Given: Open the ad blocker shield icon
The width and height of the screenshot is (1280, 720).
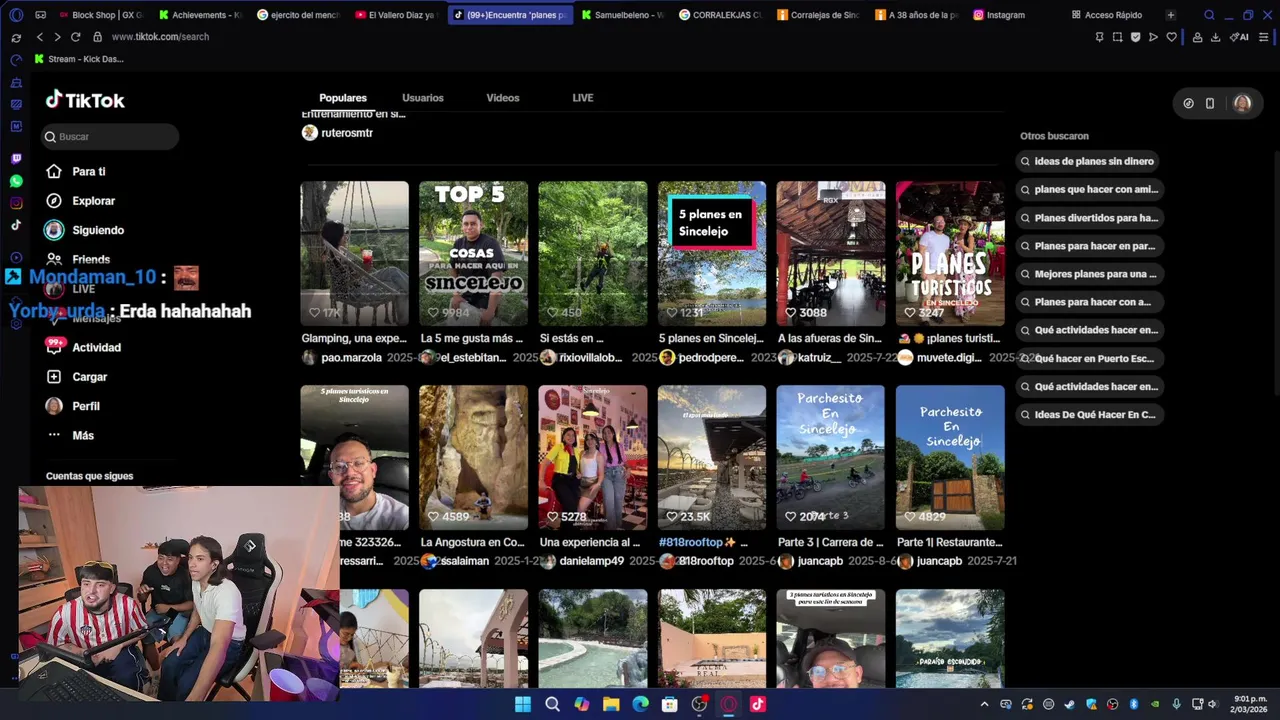Looking at the screenshot, I should pos(1135,37).
